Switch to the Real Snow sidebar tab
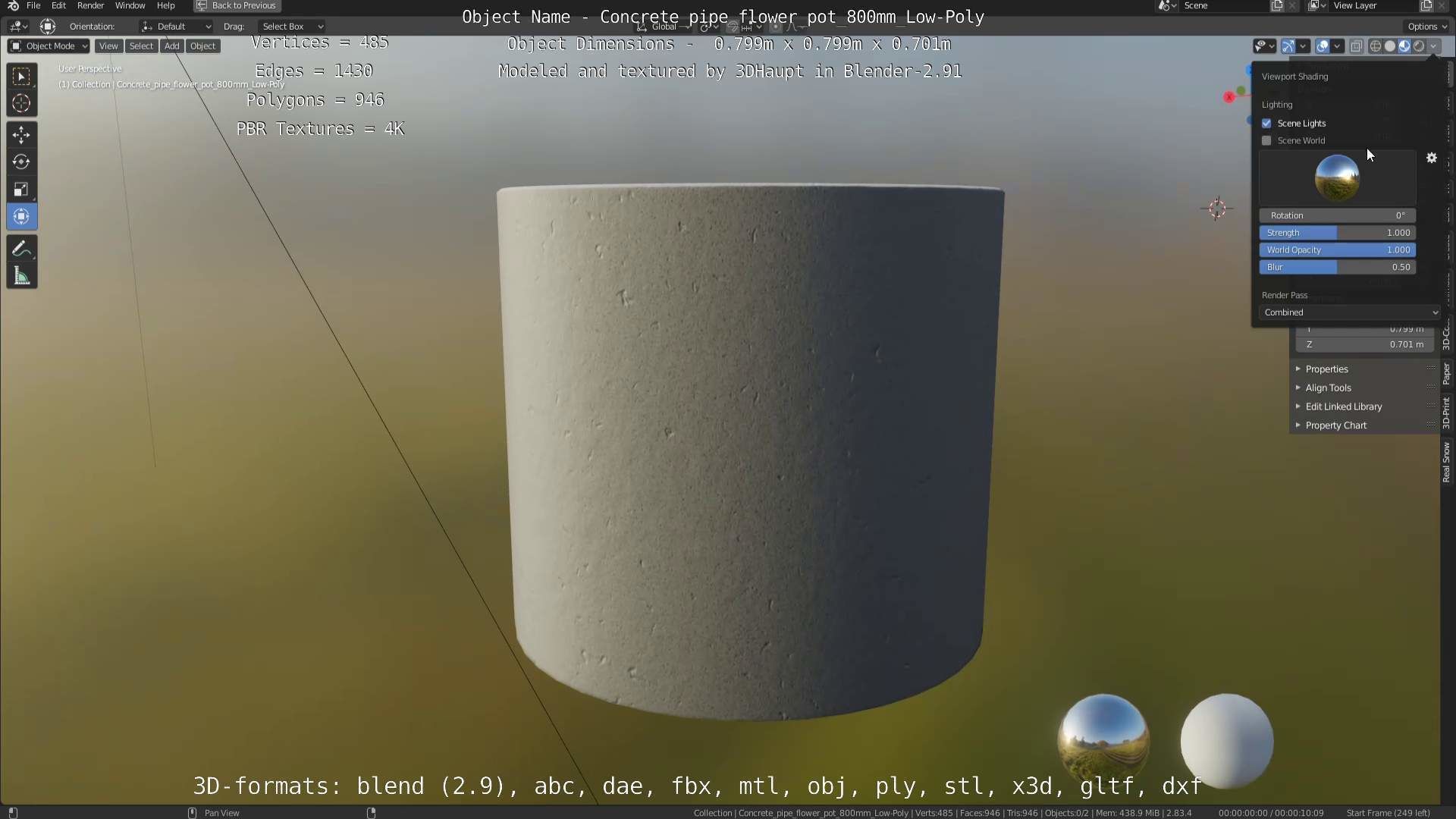 1447,463
